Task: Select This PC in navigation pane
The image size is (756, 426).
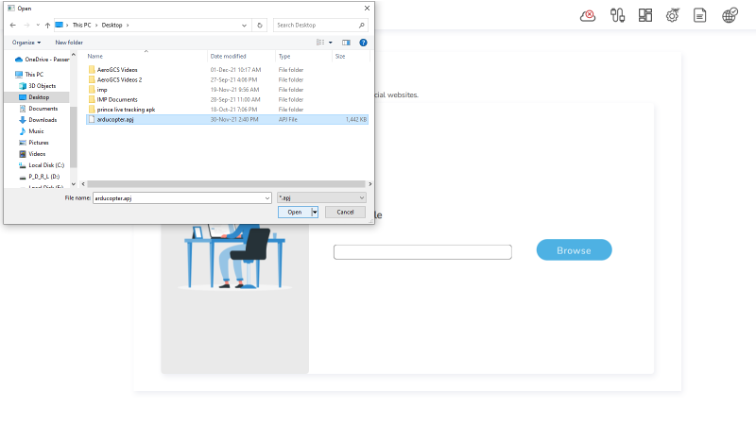Action: (30, 74)
